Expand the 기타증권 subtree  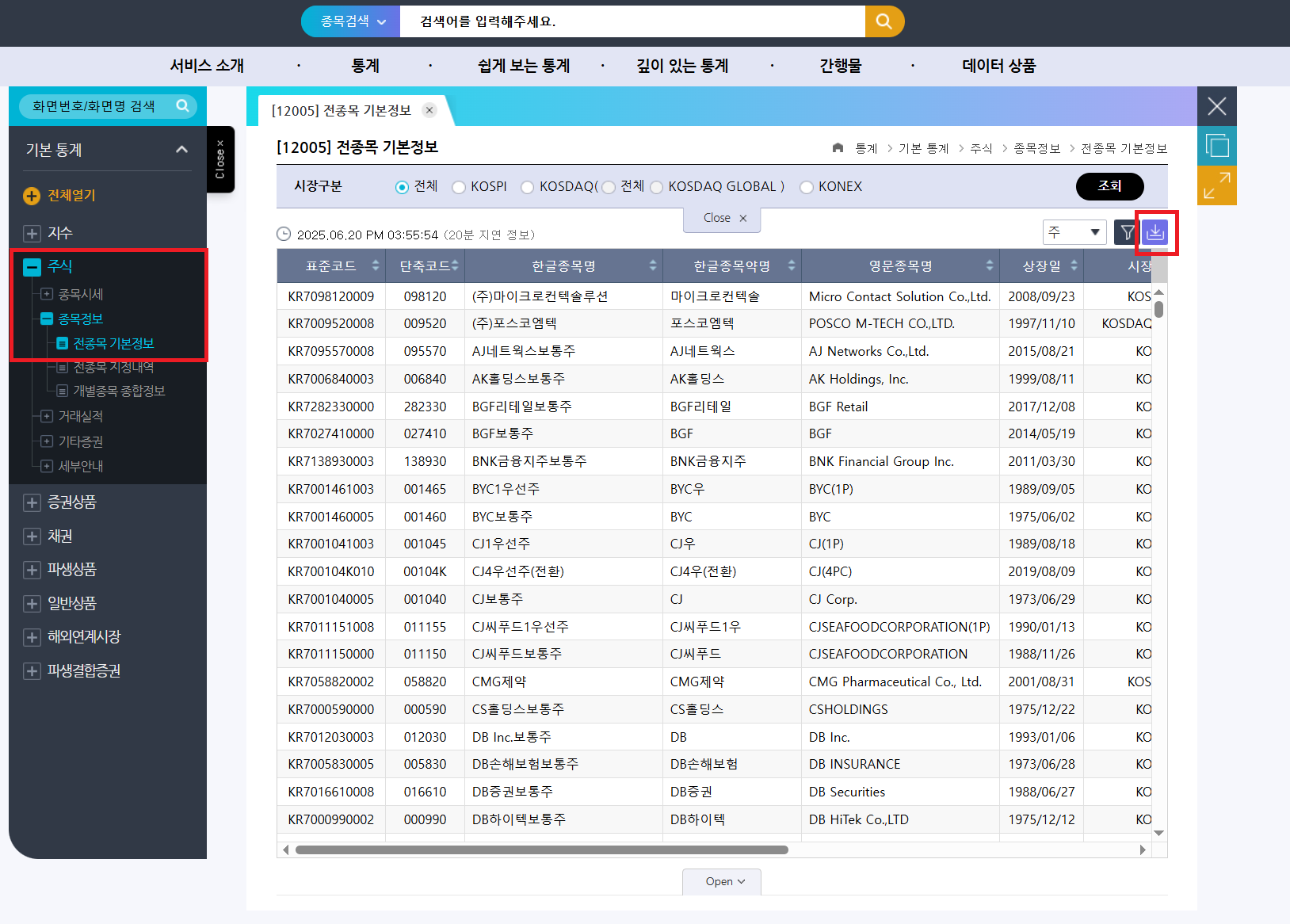click(47, 441)
